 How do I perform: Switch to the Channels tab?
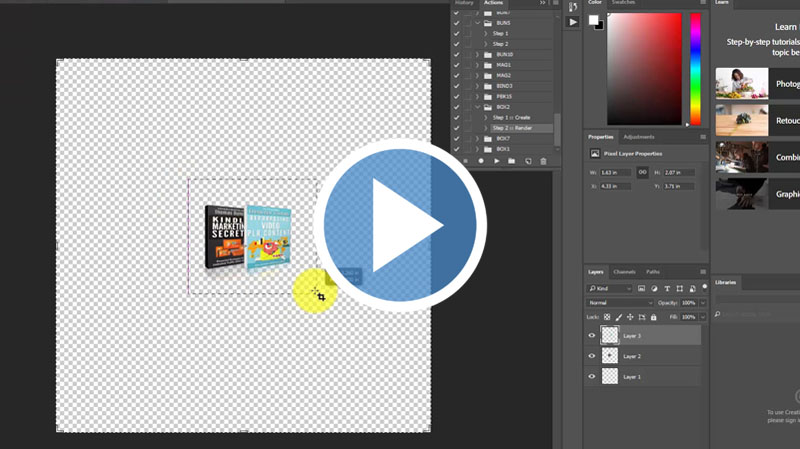click(x=624, y=272)
